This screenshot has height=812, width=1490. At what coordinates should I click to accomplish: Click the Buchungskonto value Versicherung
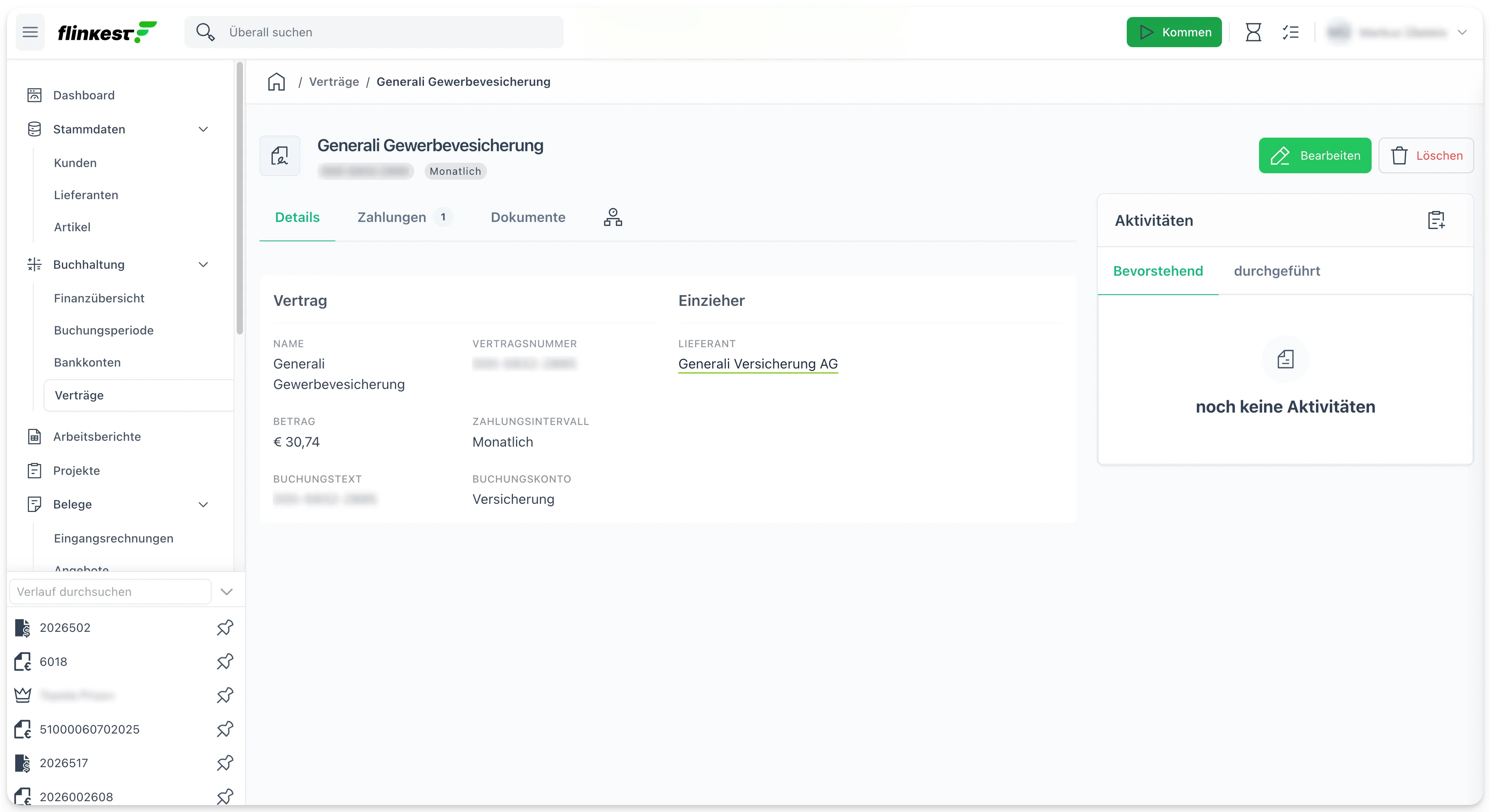tap(513, 499)
